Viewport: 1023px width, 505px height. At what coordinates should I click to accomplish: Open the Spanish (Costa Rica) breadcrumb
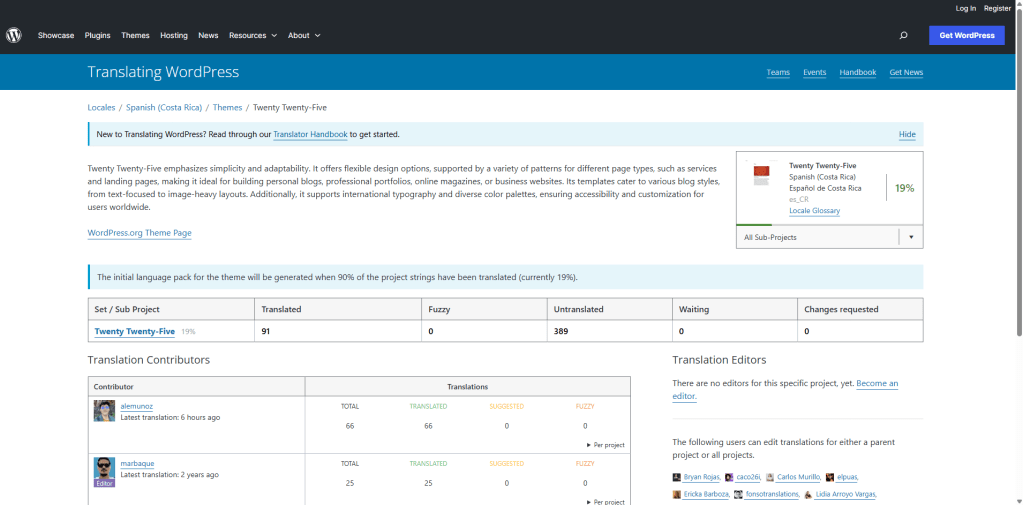point(164,107)
